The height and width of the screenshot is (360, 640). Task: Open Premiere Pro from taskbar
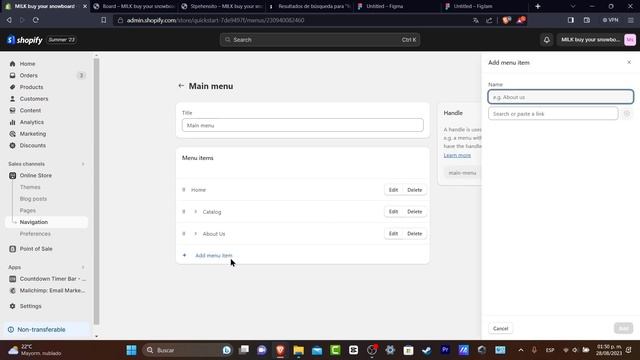(445, 350)
